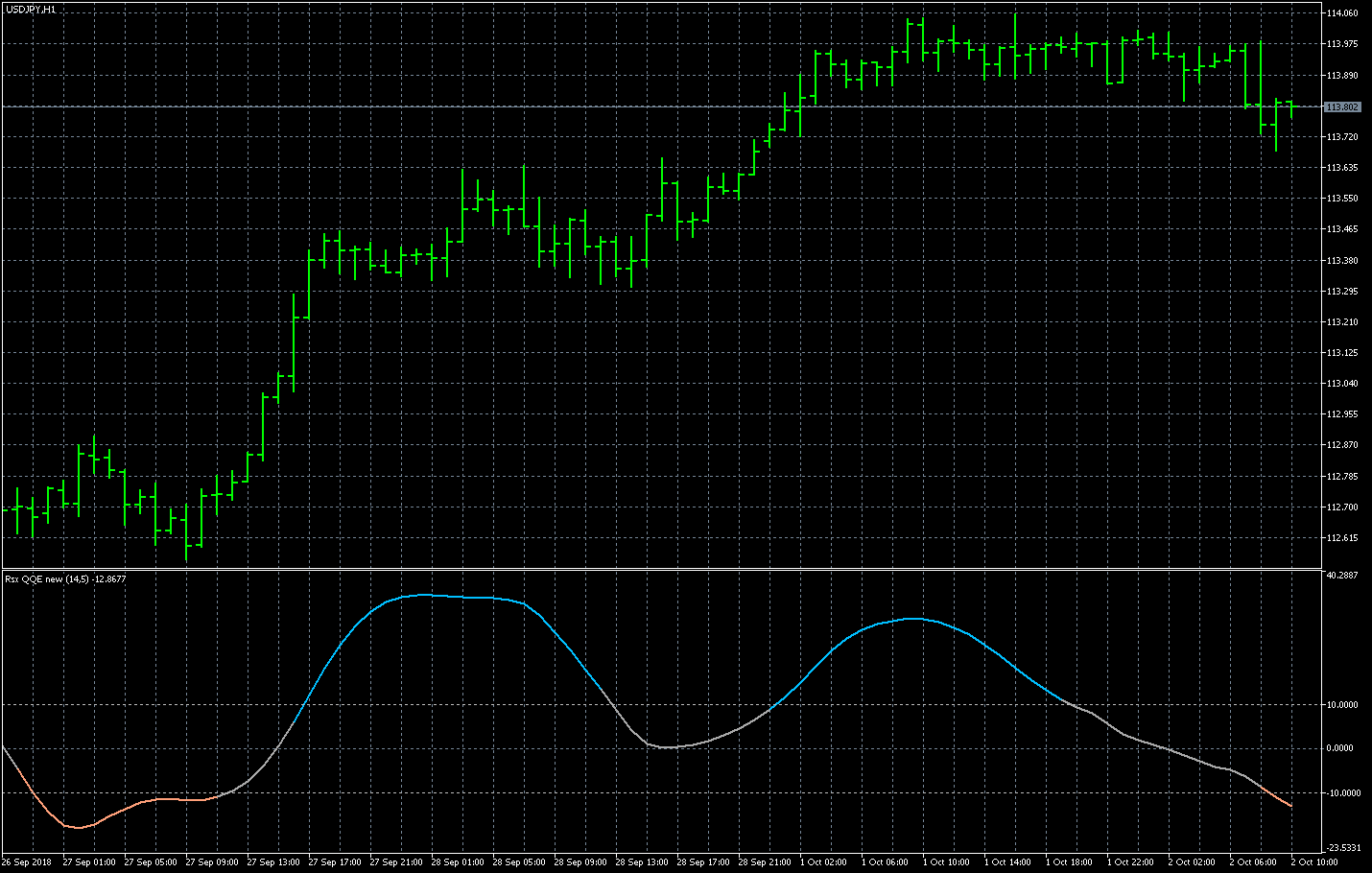Click the 1 Oct 14:00 time label
This screenshot has height=873, width=1372.
[1010, 862]
